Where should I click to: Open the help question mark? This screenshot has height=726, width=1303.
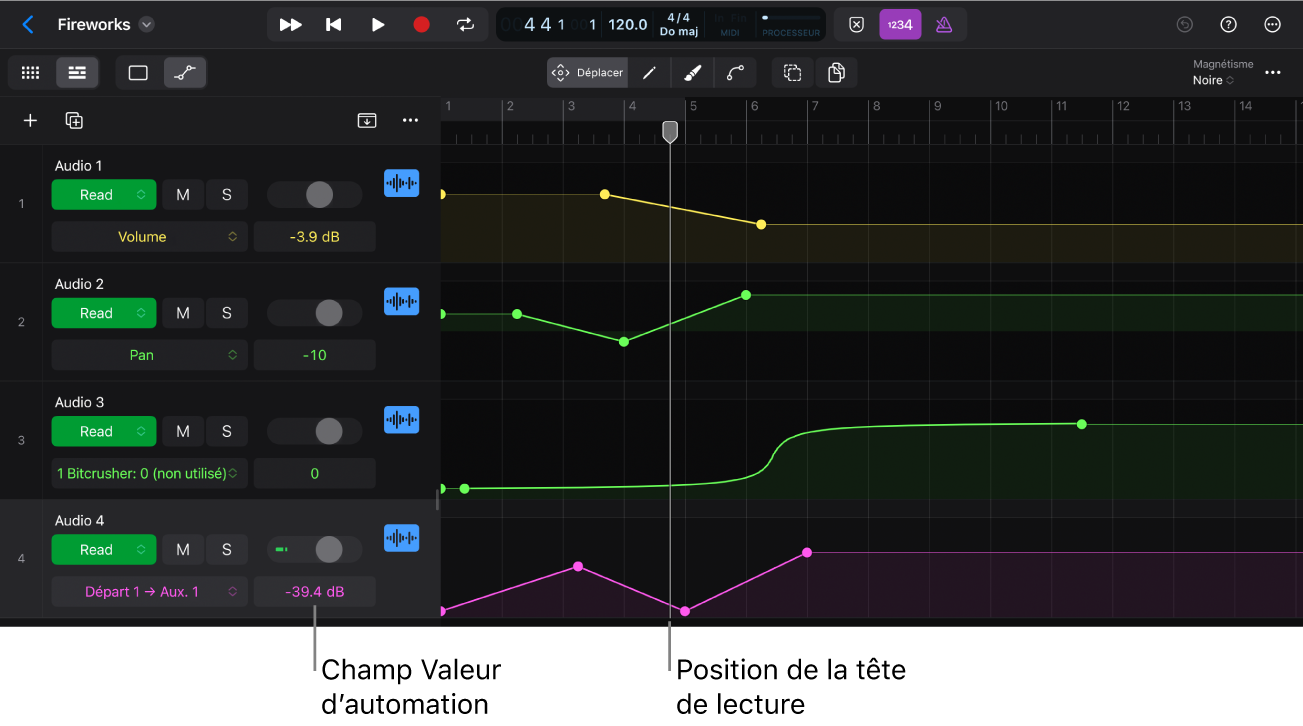click(x=1229, y=25)
